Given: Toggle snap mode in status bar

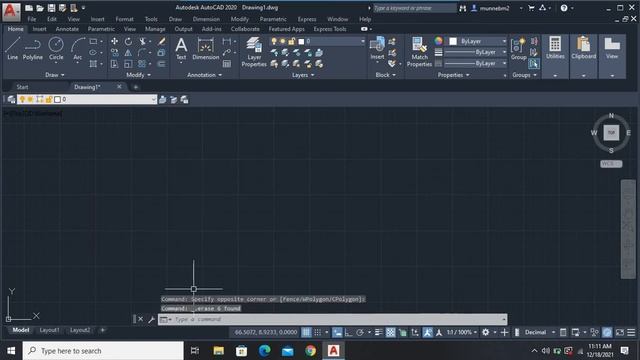Looking at the screenshot, I should 318,333.
